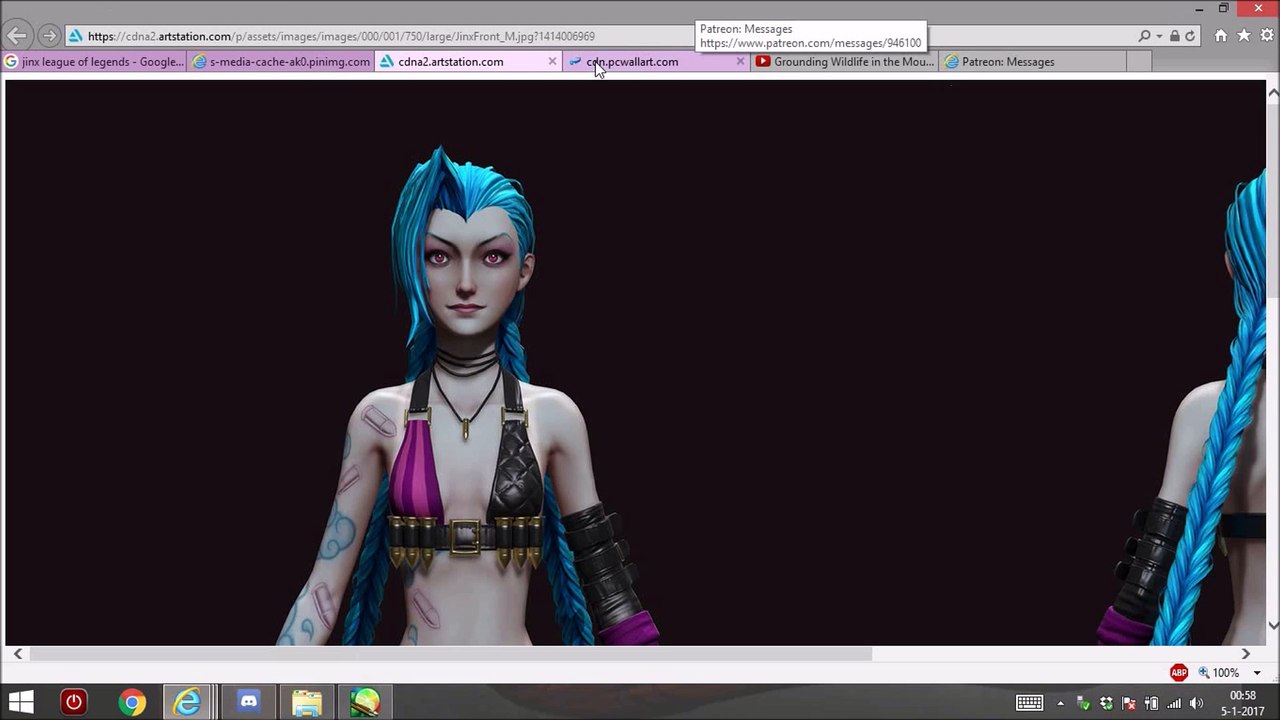The height and width of the screenshot is (720, 1280).
Task: Launch Google Chrome from the taskbar
Action: [132, 703]
